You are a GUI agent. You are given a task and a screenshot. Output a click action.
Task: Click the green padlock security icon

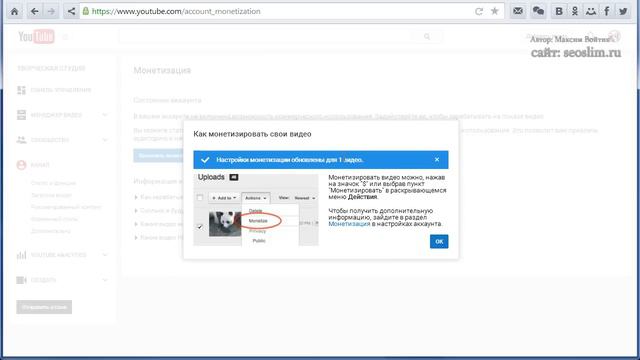86,11
